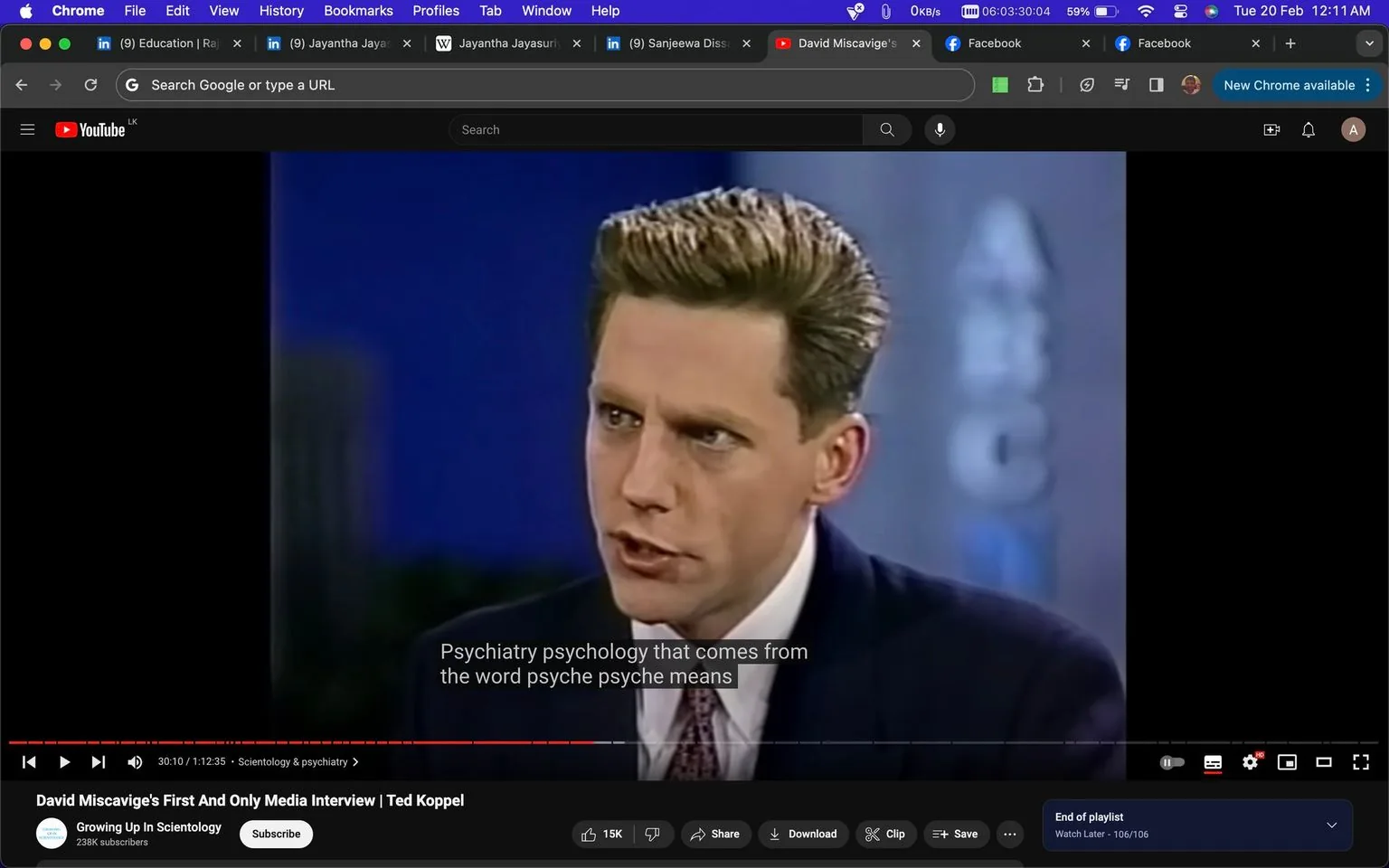
Task: Like the video with thumbs up
Action: pyautogui.click(x=590, y=834)
